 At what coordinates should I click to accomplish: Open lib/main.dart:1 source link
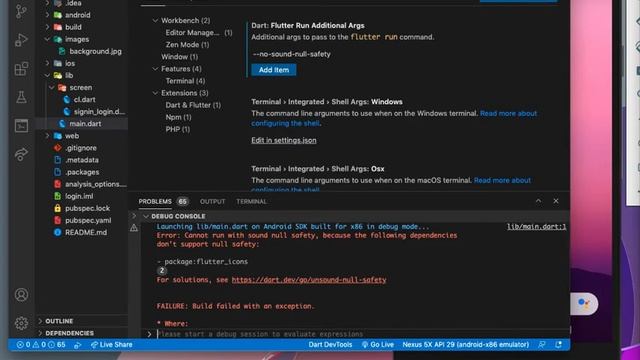click(x=537, y=227)
